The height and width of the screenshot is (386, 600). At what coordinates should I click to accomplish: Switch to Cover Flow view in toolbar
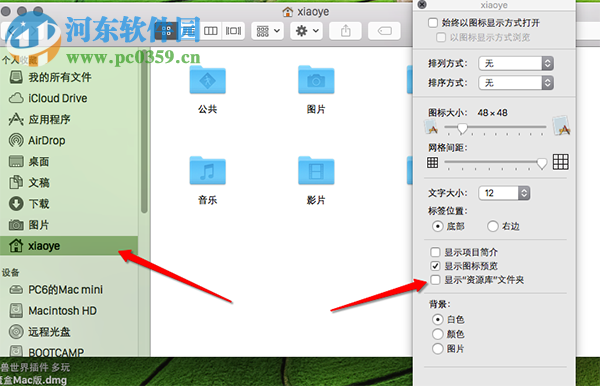click(233, 31)
